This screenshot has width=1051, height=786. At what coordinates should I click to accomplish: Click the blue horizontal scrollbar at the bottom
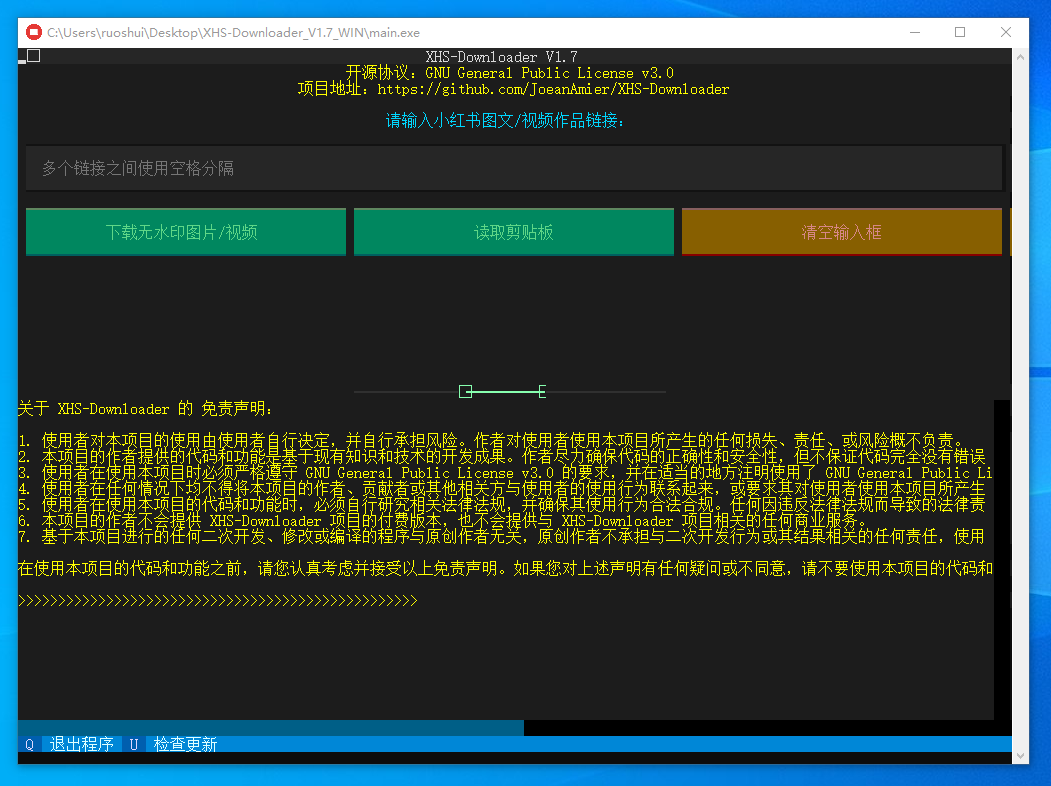tap(270, 727)
